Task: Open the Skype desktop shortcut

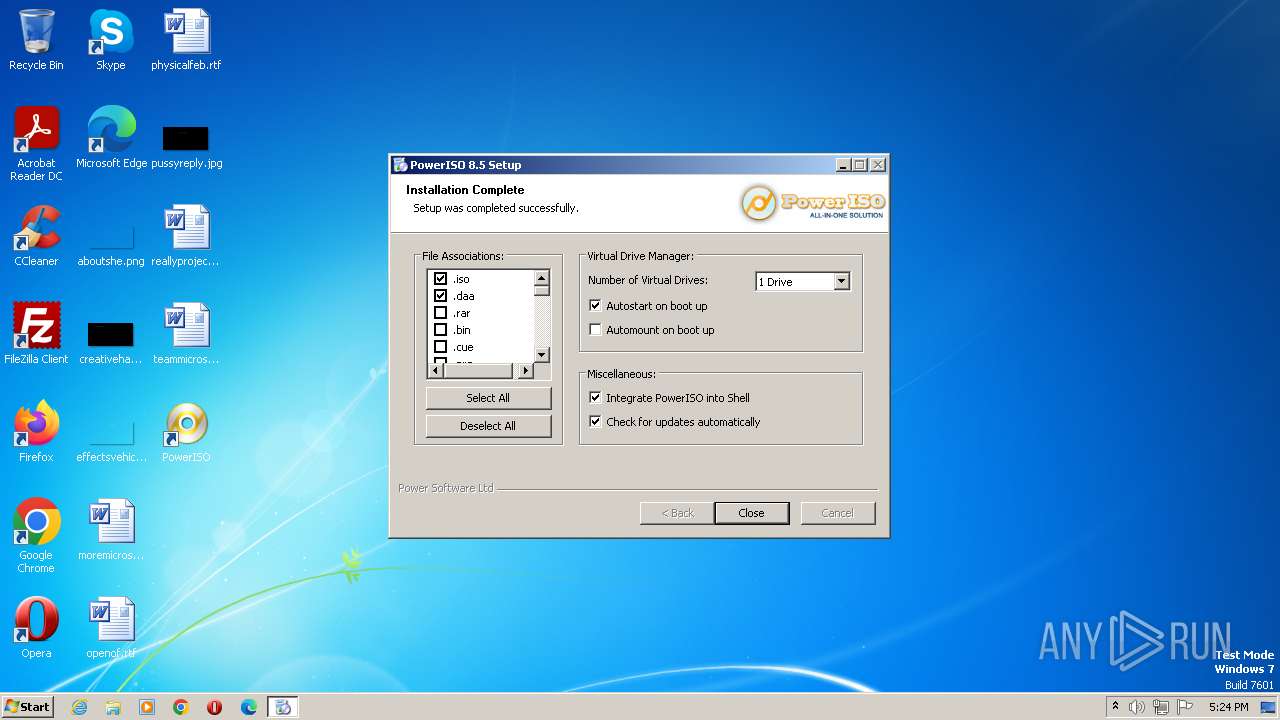Action: click(x=110, y=40)
